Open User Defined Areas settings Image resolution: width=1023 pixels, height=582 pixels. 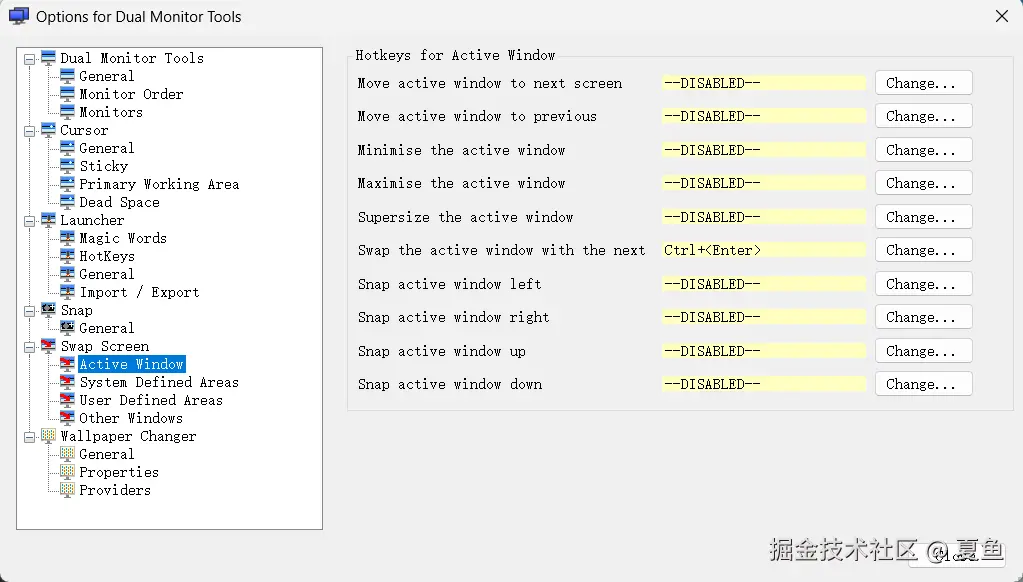pos(151,400)
